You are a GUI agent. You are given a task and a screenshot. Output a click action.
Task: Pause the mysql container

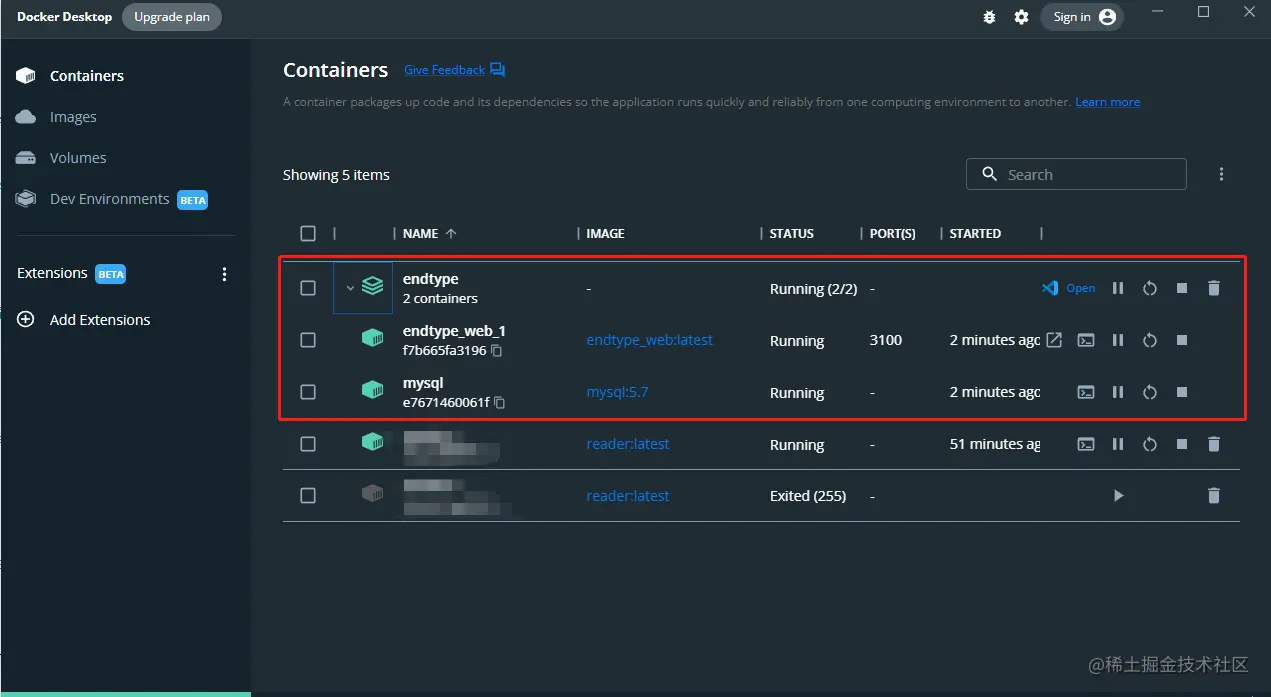point(1118,392)
